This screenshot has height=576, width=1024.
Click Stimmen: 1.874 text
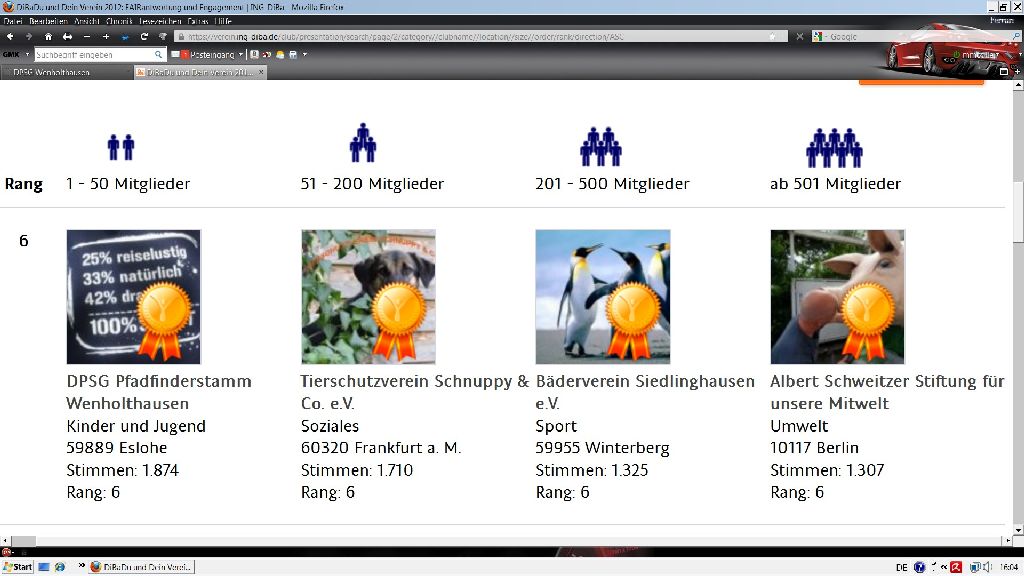pyautogui.click(x=123, y=470)
